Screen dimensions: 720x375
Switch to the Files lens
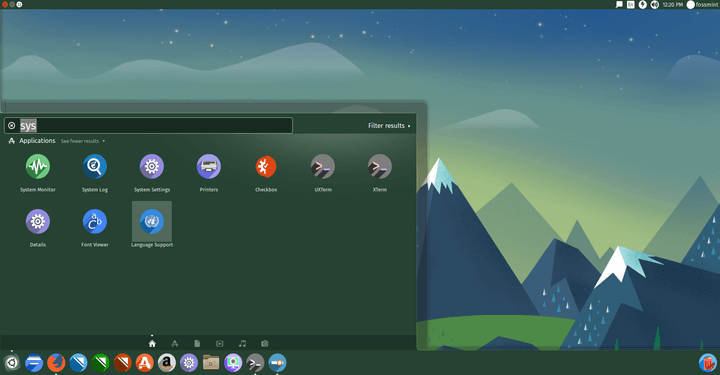pos(197,343)
